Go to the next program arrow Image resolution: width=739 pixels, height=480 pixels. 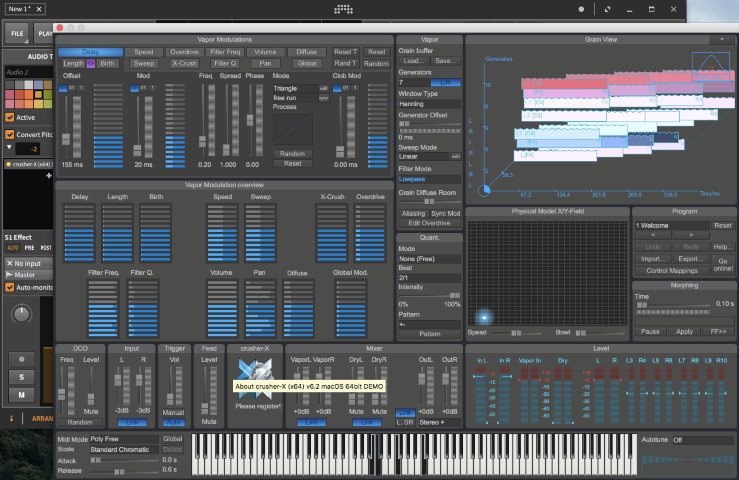(x=691, y=235)
